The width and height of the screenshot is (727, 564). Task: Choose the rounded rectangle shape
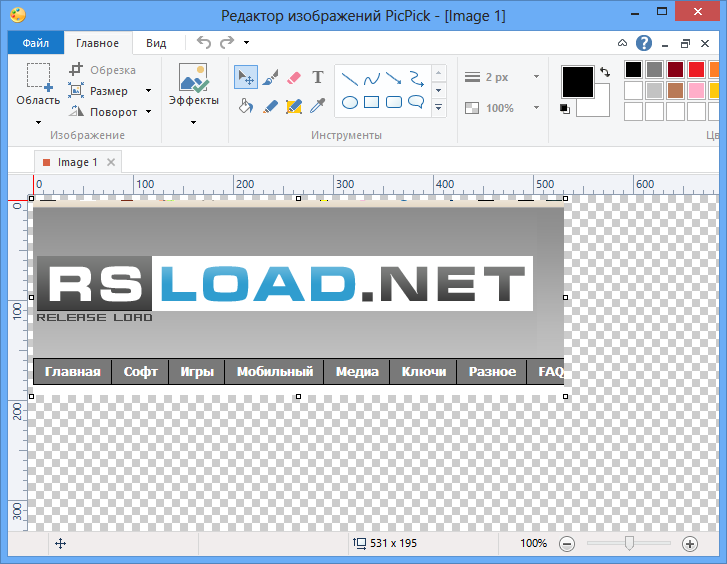tap(394, 102)
